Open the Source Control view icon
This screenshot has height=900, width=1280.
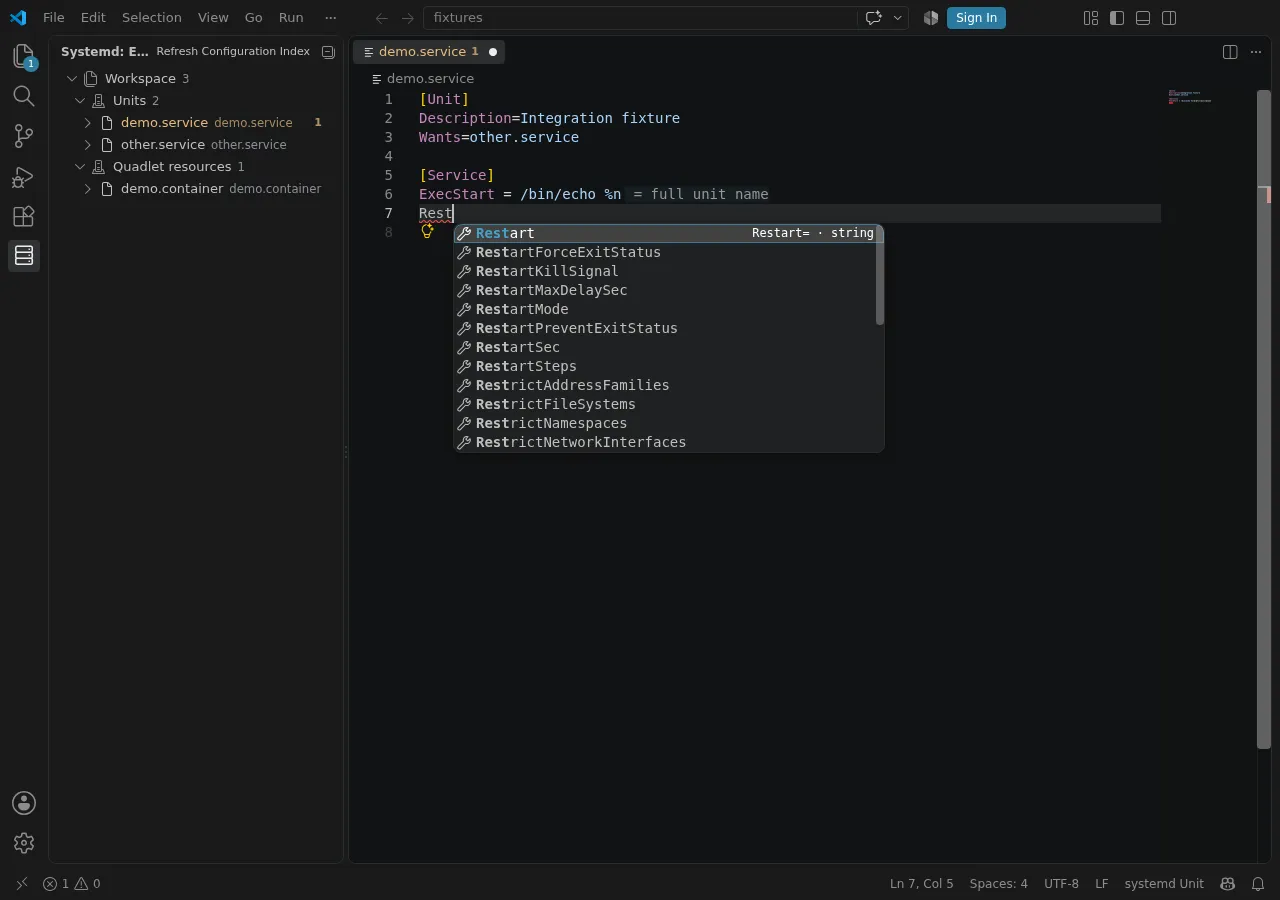coord(24,136)
